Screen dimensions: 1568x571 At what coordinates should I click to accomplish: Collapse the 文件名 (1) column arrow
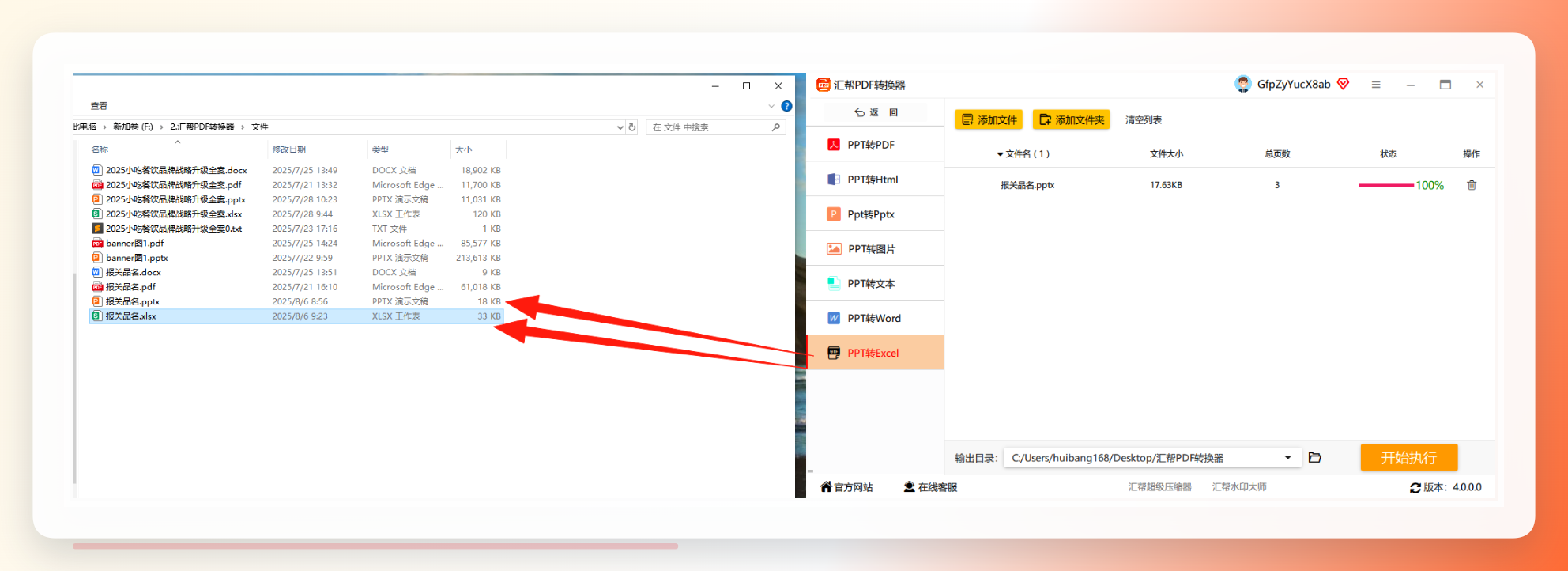(1000, 154)
